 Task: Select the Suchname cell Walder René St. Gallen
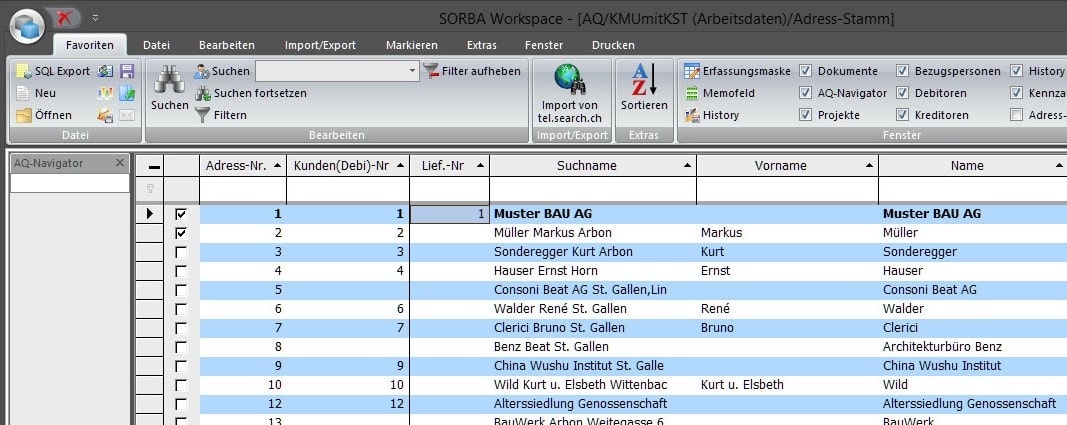point(593,309)
